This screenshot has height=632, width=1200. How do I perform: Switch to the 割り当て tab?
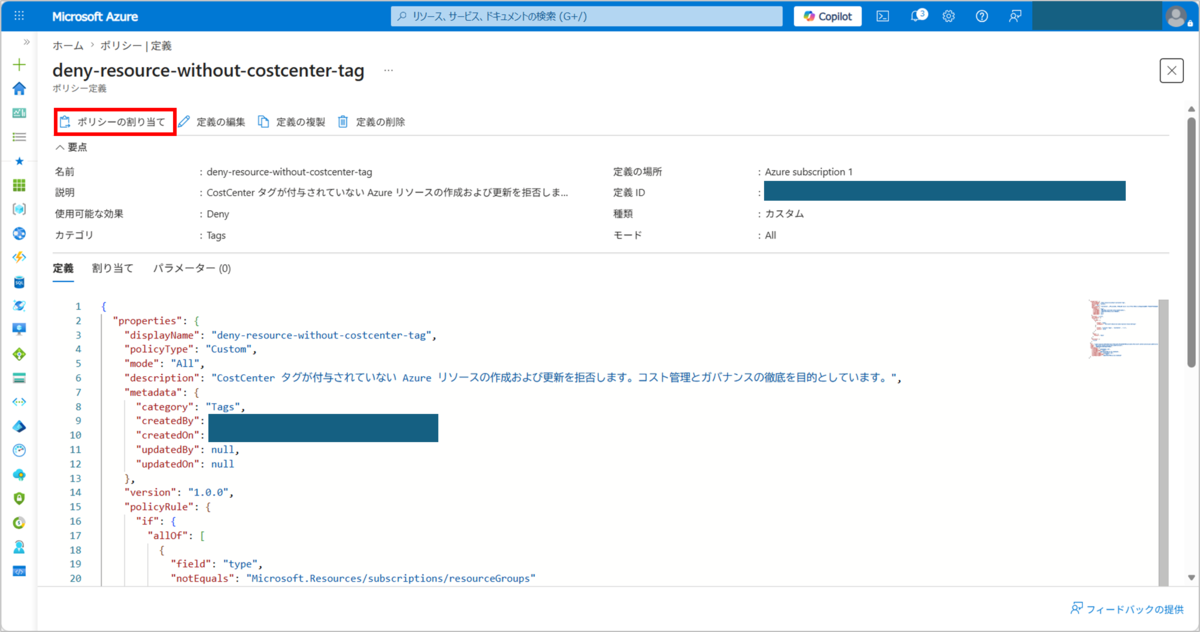point(113,268)
